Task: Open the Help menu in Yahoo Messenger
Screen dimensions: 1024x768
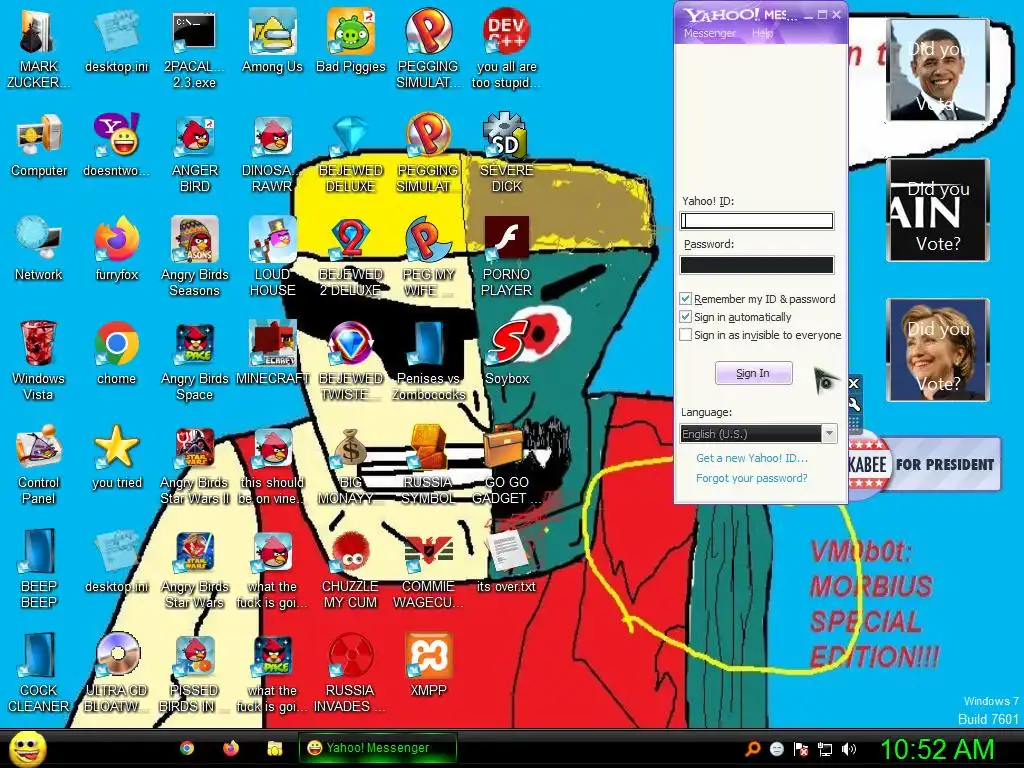Action: point(762,33)
